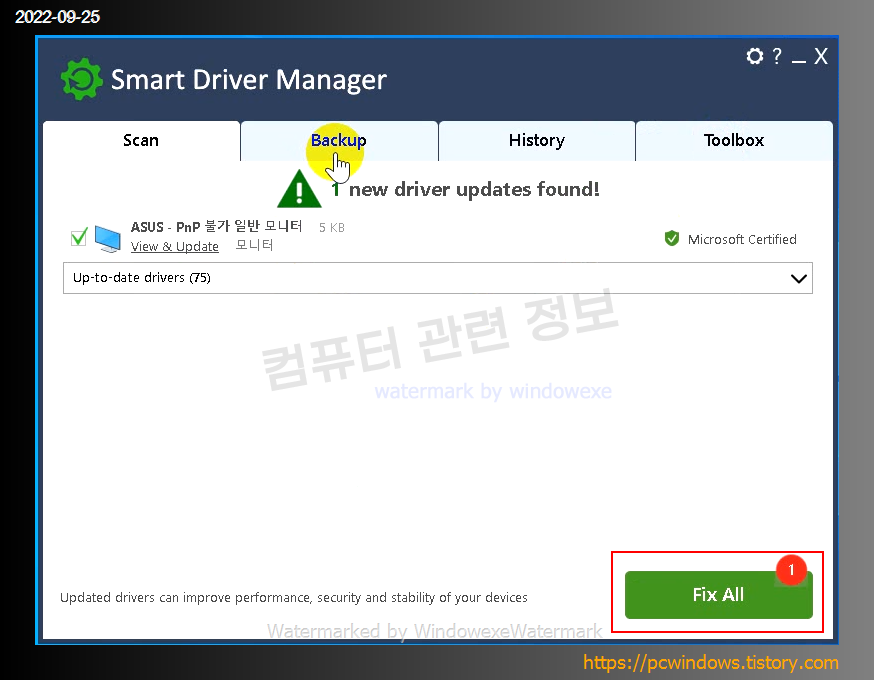Click the Microsoft Certified shield icon
The height and width of the screenshot is (680, 874).
(672, 239)
